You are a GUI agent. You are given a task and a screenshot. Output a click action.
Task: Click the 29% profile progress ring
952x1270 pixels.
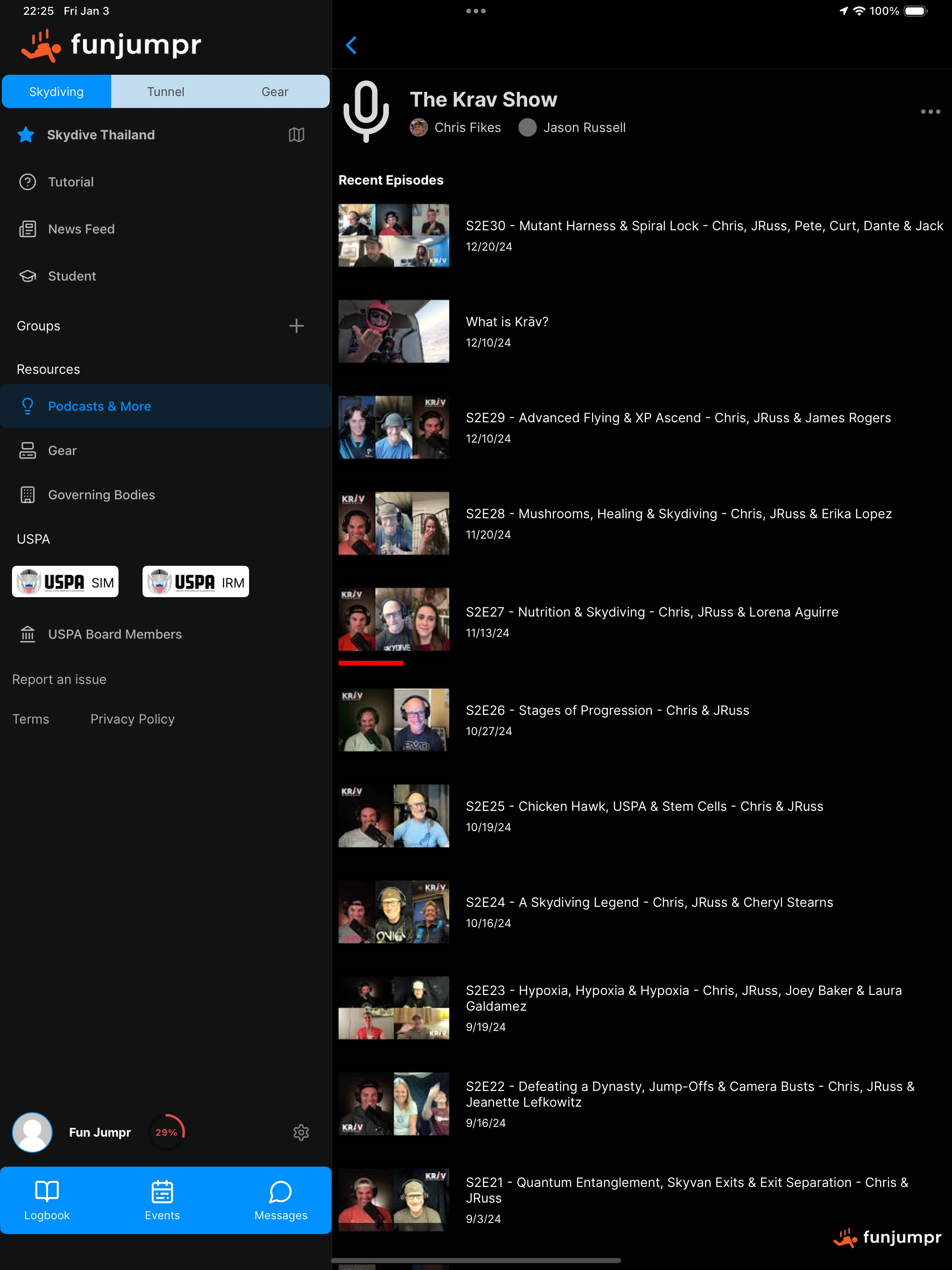pos(167,1132)
